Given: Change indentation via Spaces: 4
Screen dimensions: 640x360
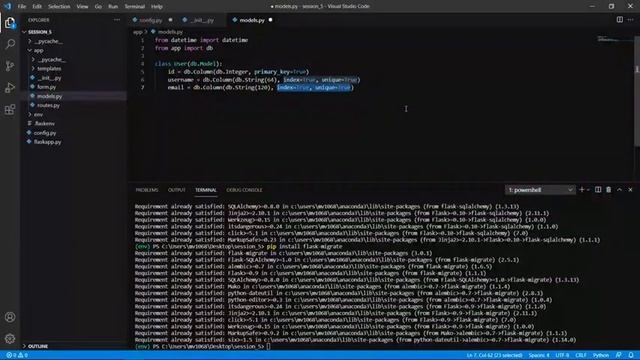Looking at the screenshot, I should (x=539, y=355).
